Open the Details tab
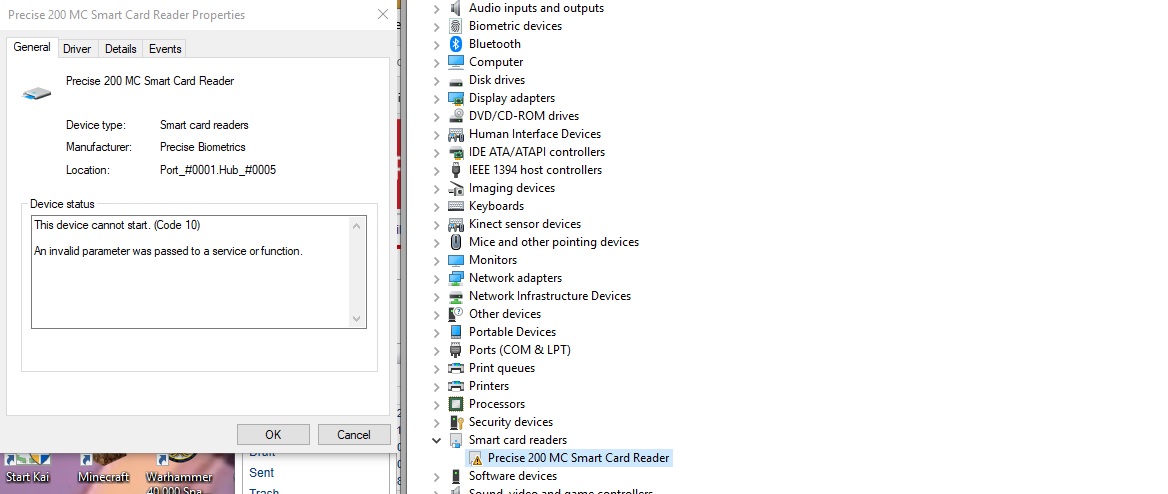Screen dimensions: 1168x494 pos(121,48)
